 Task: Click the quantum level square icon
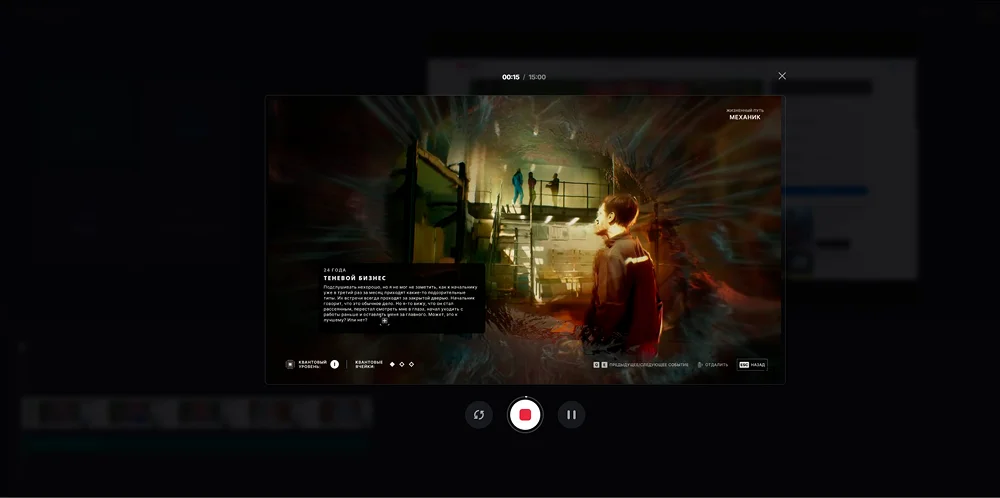(290, 365)
